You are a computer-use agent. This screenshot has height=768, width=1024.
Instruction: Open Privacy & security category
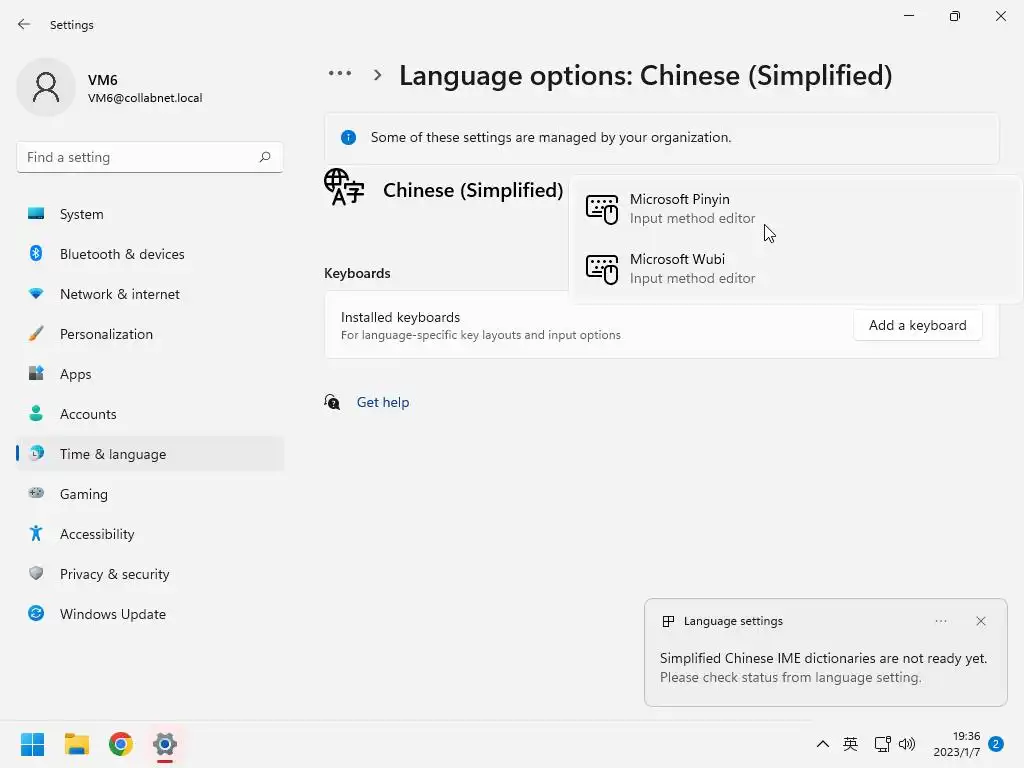coord(150,574)
